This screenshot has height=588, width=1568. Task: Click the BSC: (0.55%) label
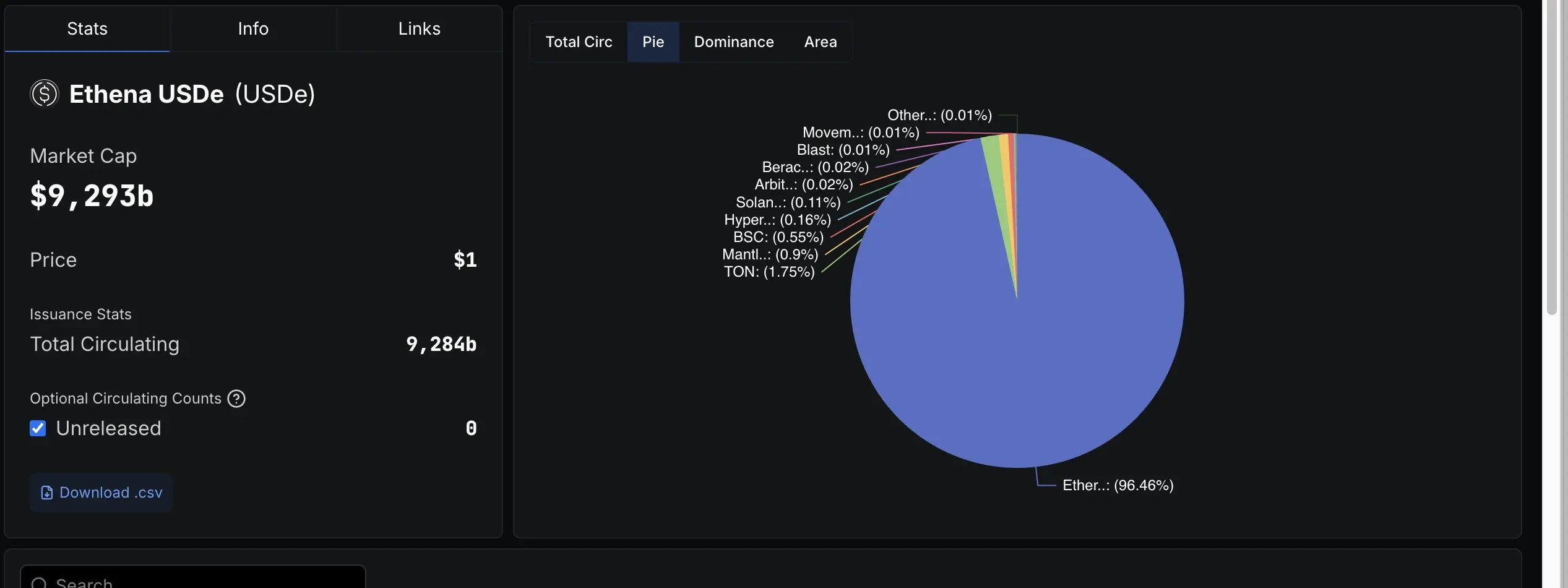click(x=778, y=237)
